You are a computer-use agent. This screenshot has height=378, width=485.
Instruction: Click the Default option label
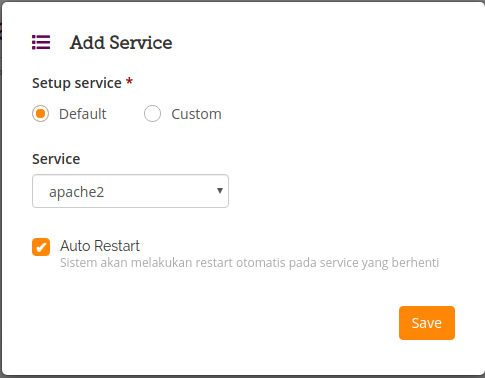(83, 114)
